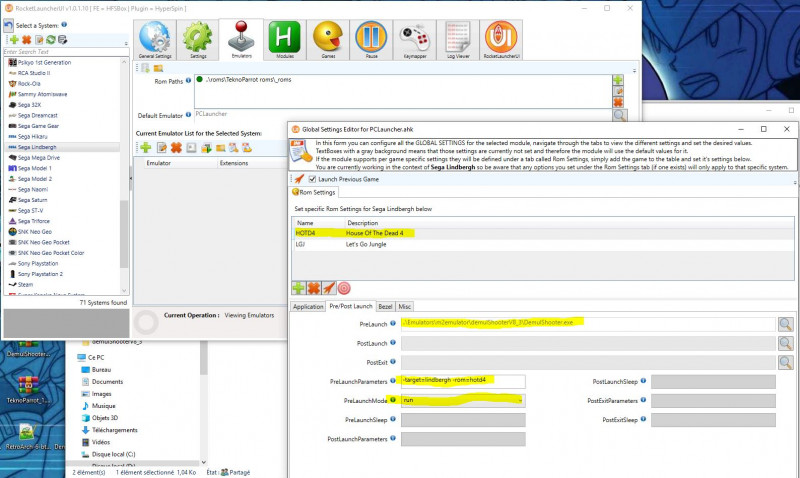800x478 pixels.
Task: Select Sega Naomi in systems list
Action: pos(33,189)
